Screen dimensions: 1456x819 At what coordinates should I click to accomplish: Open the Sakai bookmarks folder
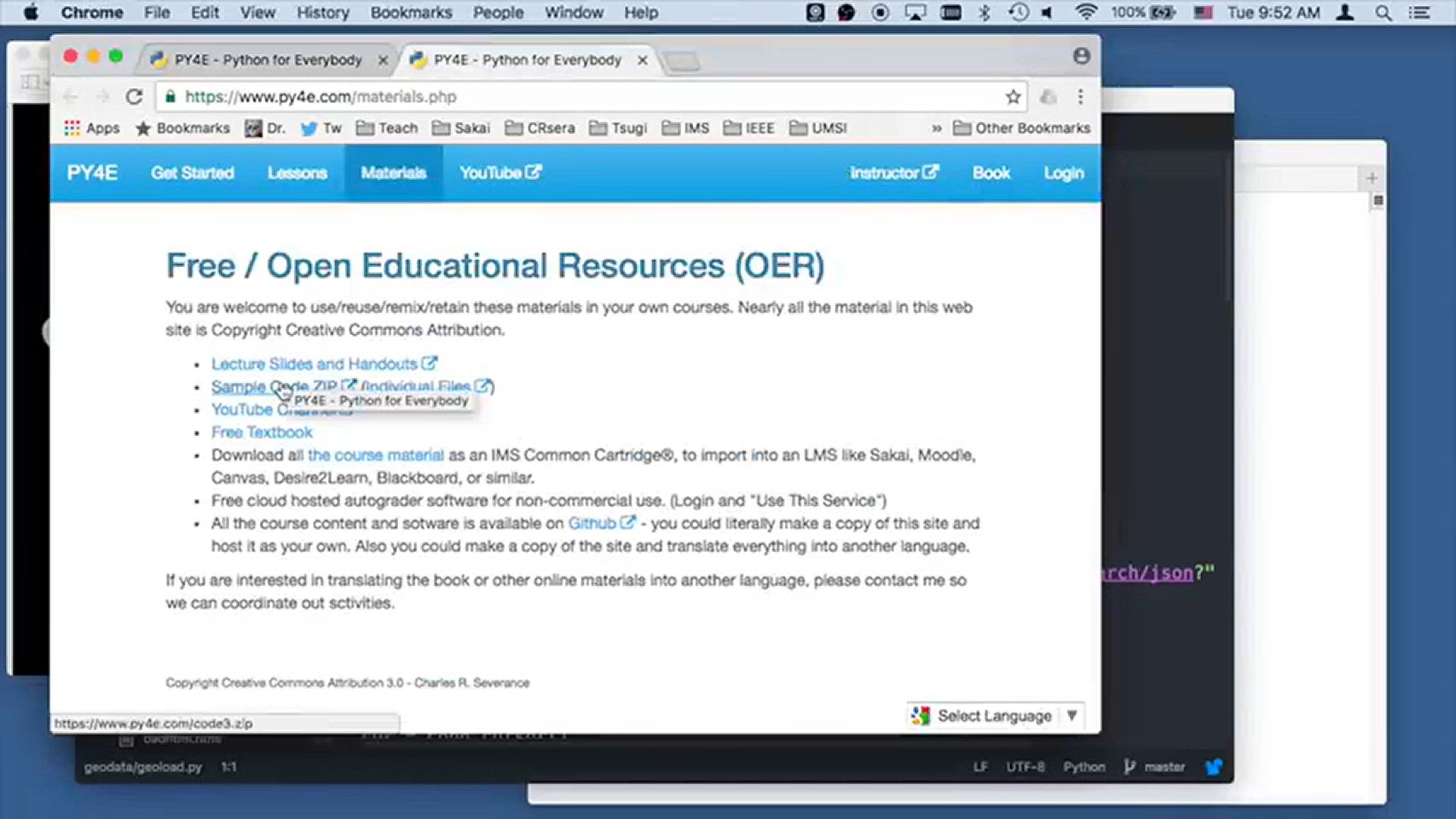461,128
